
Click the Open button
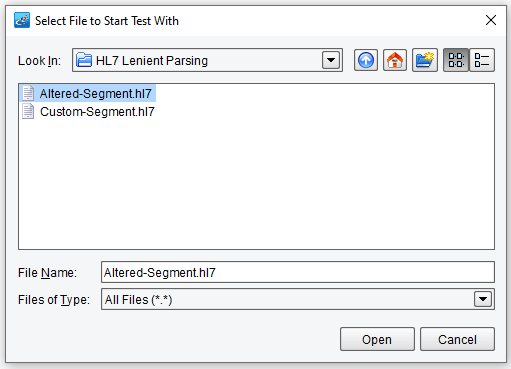377,339
